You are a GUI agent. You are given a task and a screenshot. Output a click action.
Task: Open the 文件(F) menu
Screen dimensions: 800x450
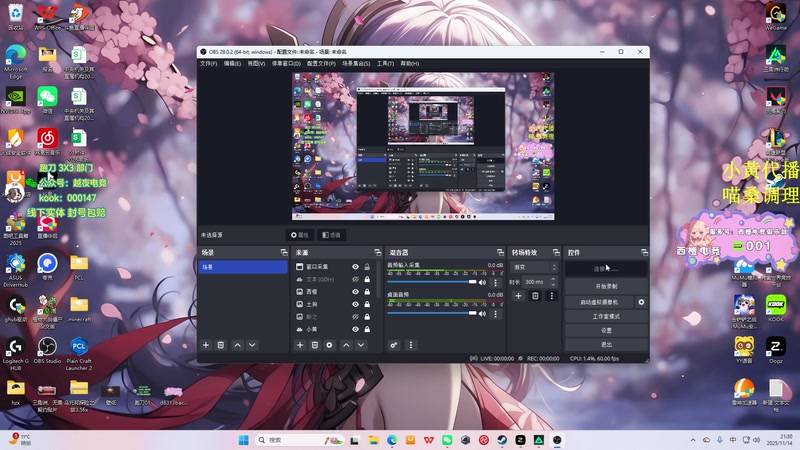click(x=208, y=63)
